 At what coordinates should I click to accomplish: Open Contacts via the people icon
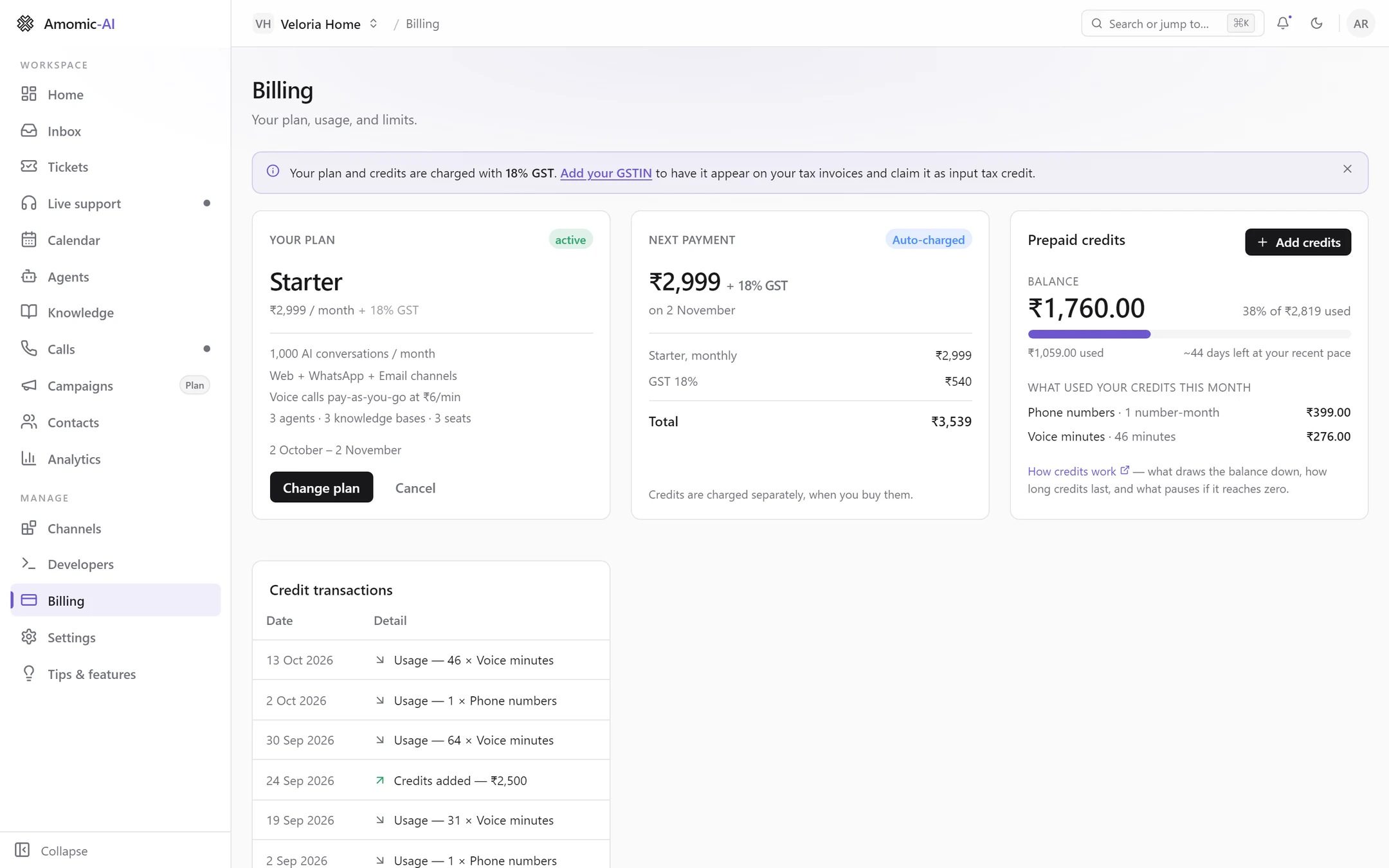tap(29, 422)
